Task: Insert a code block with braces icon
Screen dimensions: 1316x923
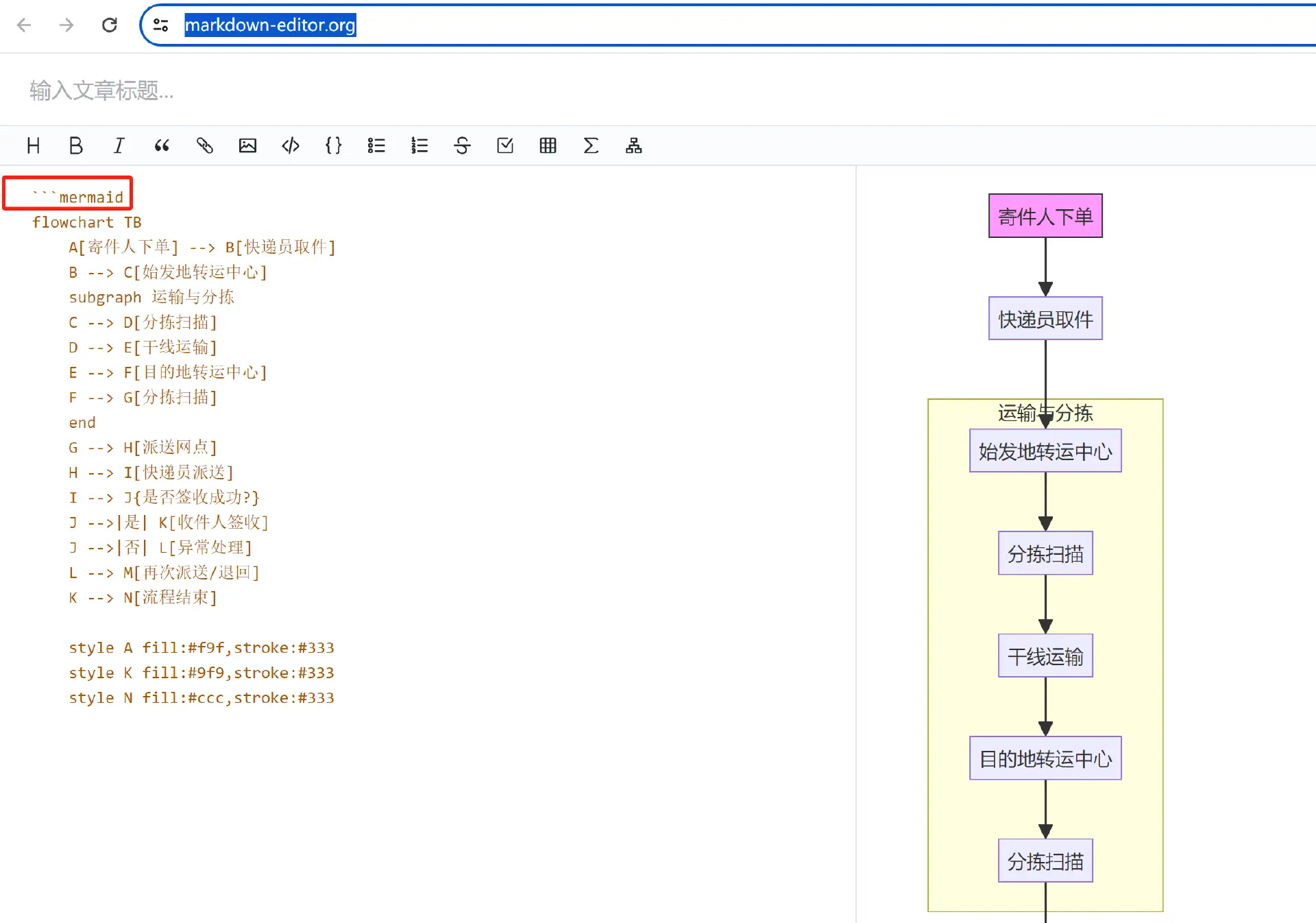Action: pyautogui.click(x=333, y=145)
